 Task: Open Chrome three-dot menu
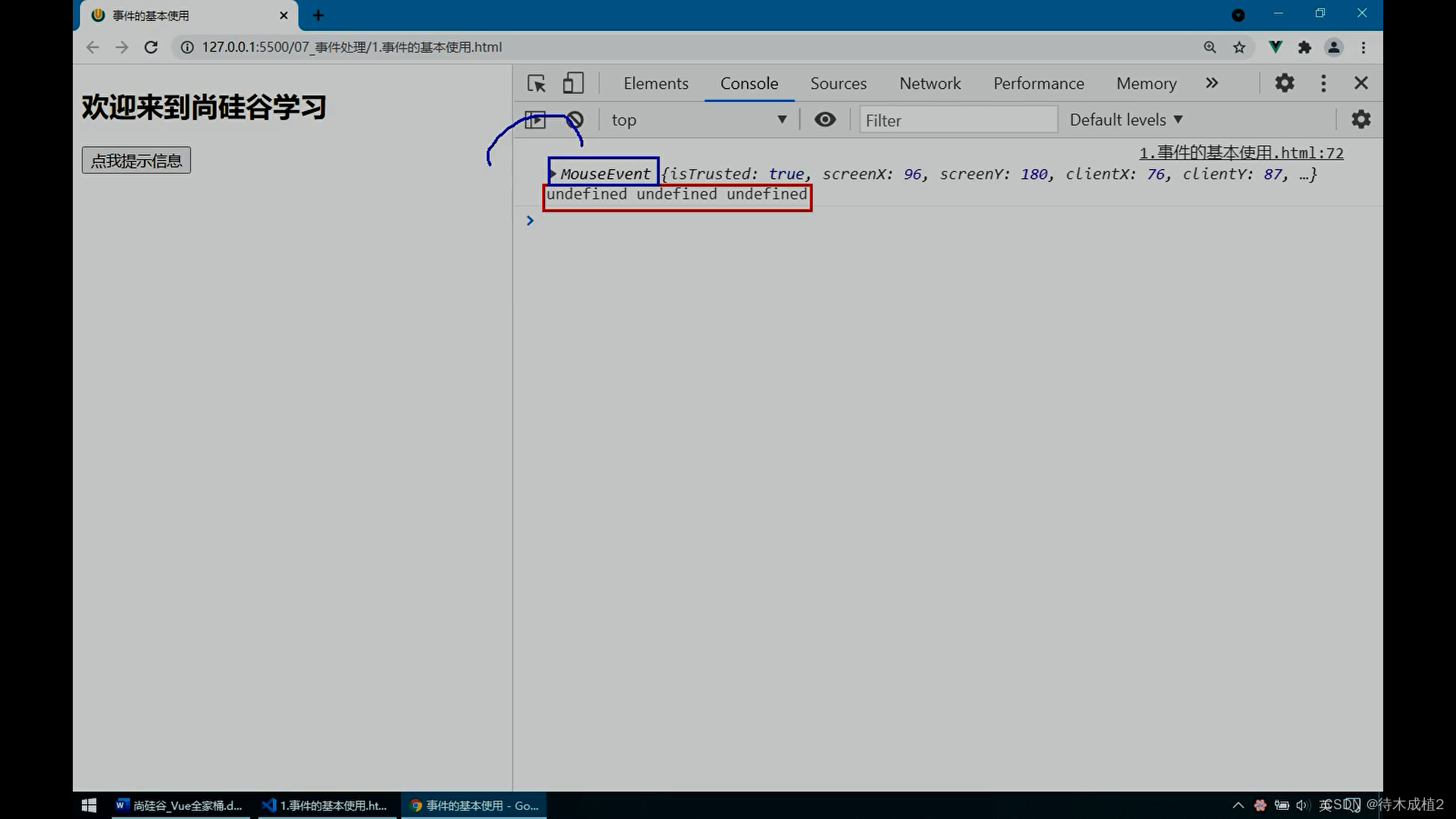coord(1363,47)
